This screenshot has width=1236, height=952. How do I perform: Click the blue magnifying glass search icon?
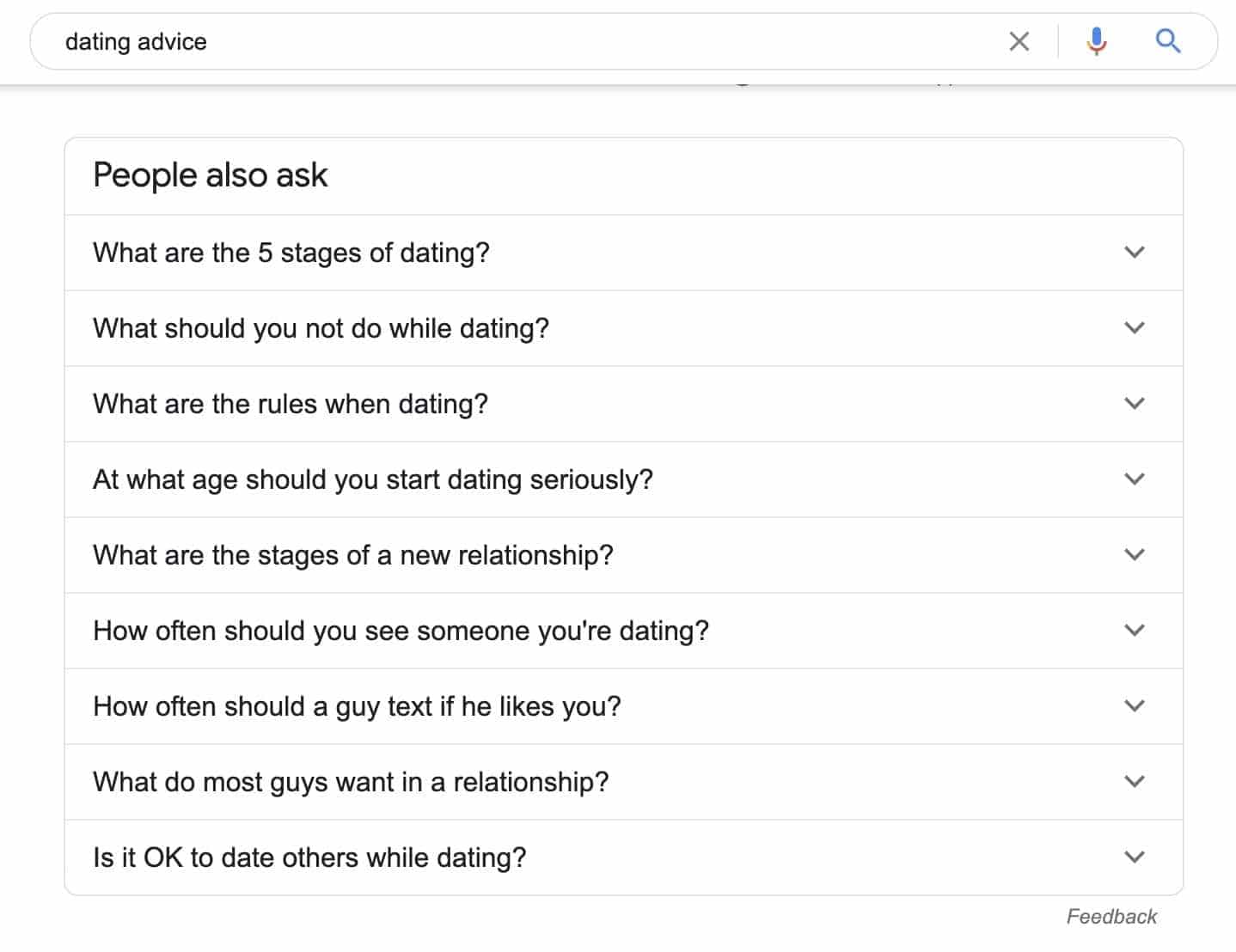[1167, 40]
